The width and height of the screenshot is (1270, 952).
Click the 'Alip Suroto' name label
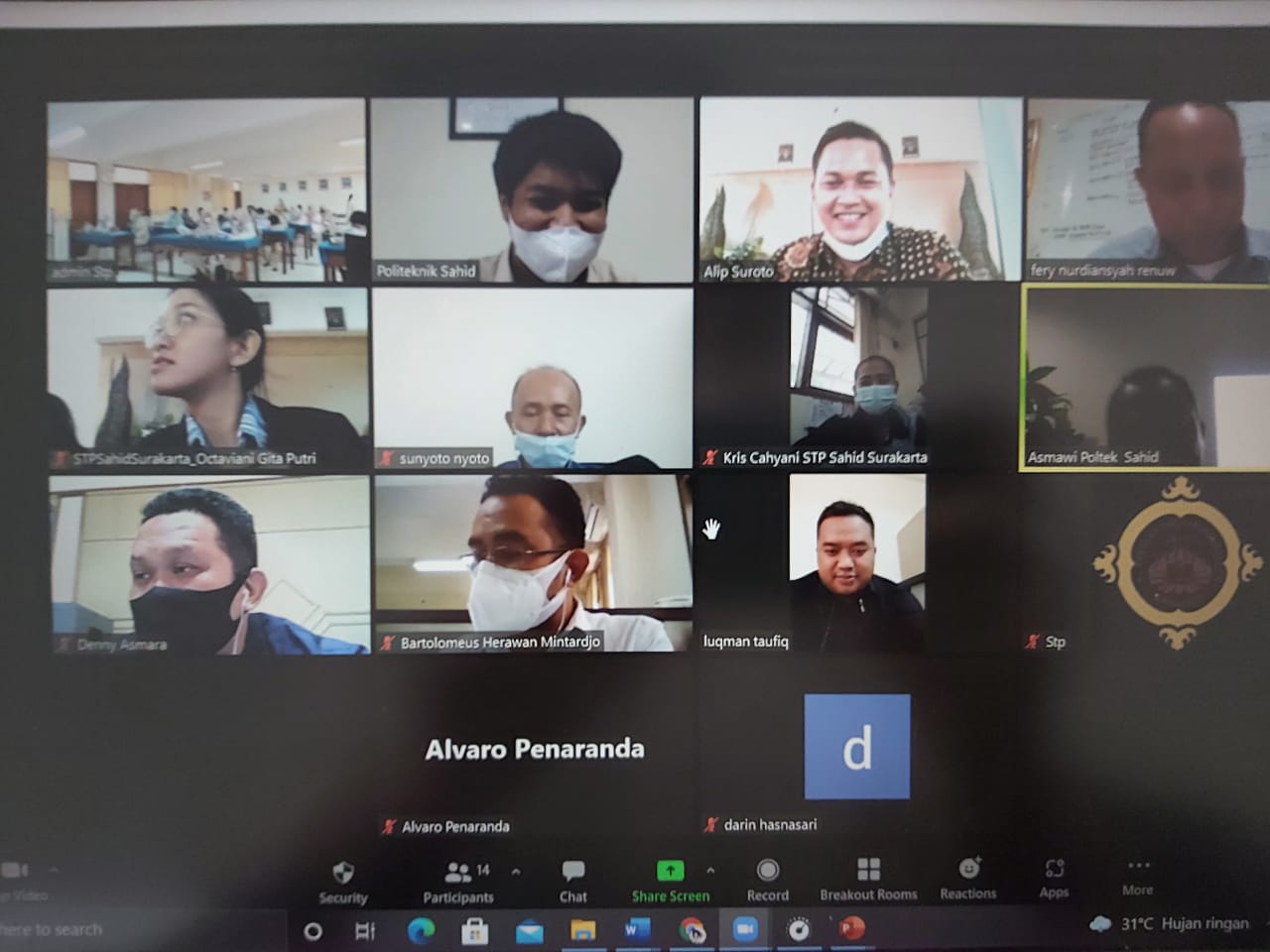(x=738, y=272)
